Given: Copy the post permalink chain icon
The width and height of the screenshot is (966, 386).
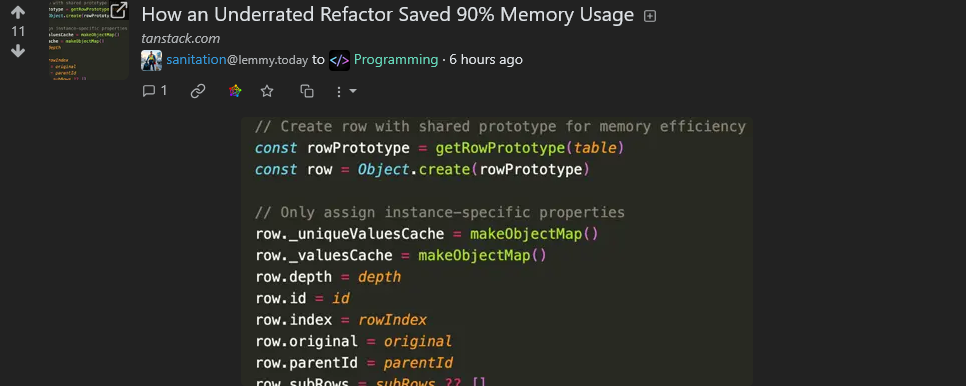Looking at the screenshot, I should (x=198, y=91).
